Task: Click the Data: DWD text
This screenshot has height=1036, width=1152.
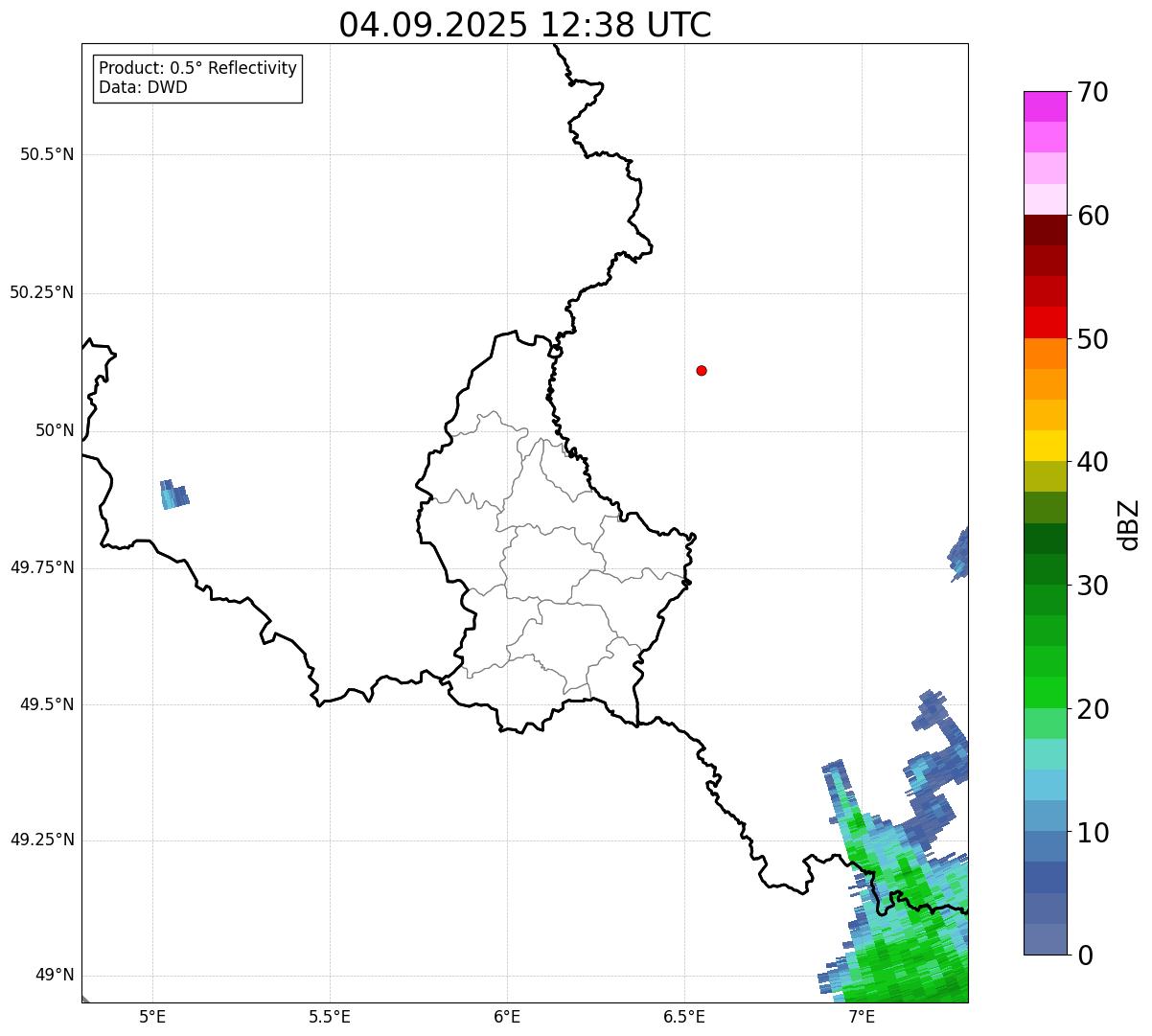Action: pyautogui.click(x=143, y=87)
